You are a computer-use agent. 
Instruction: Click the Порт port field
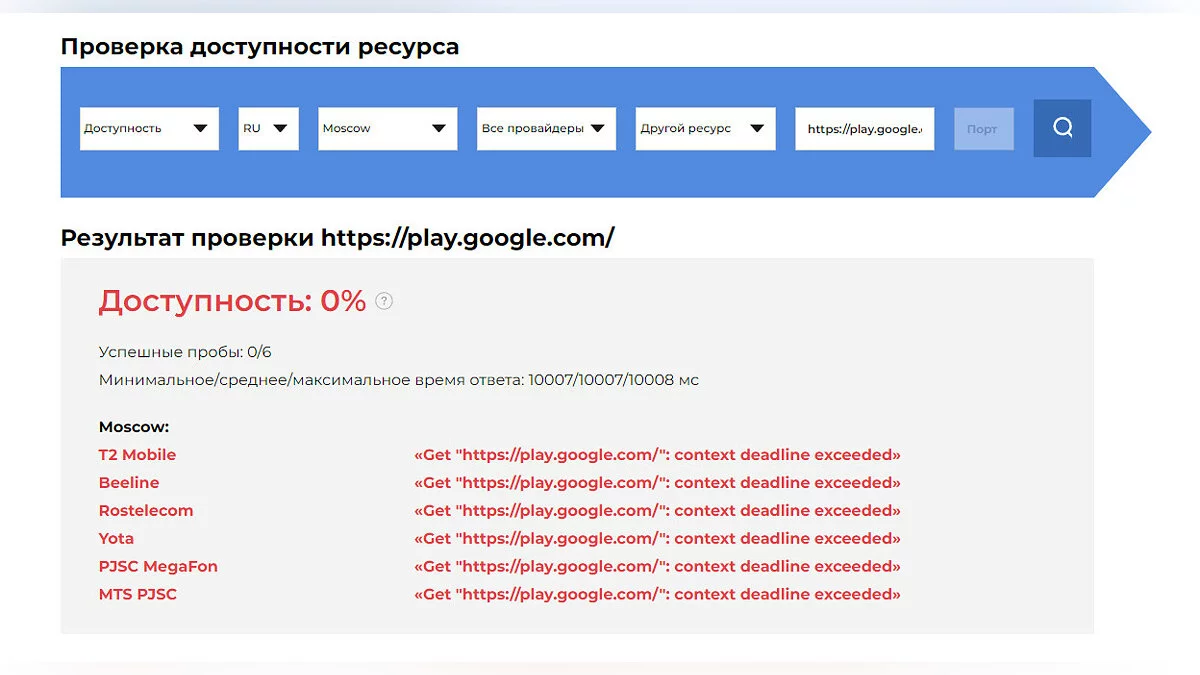pos(983,129)
